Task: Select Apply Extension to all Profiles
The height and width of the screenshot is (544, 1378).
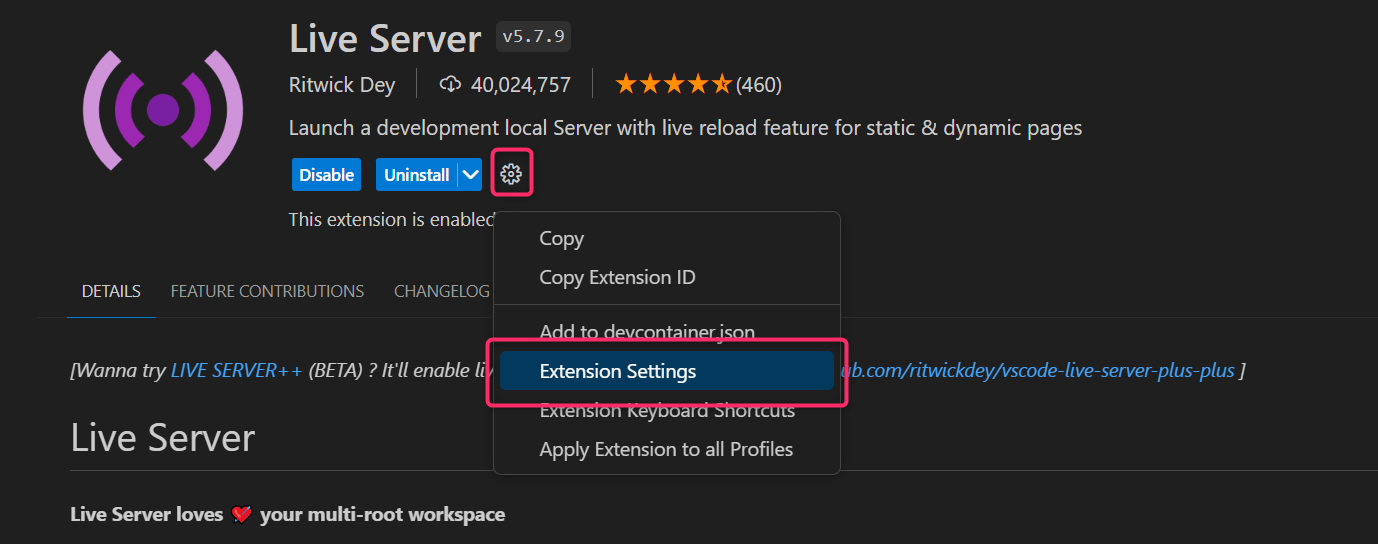Action: (x=667, y=449)
